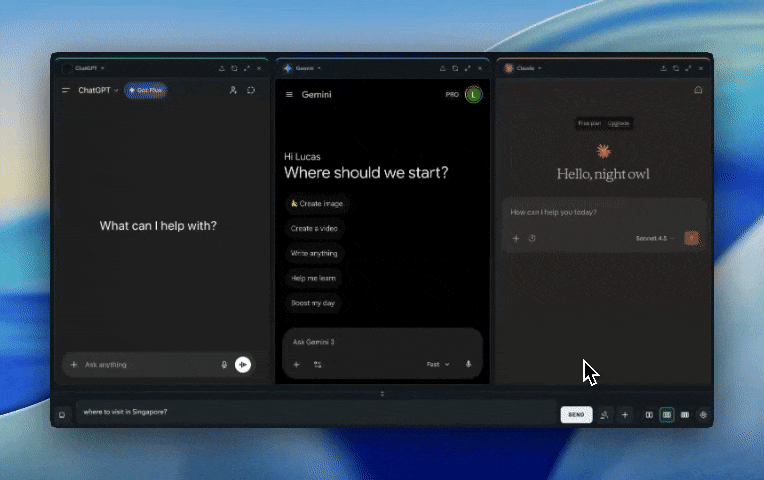The image size is (764, 480).
Task: Click ChatGPT voice mode waveform button
Action: tap(243, 365)
